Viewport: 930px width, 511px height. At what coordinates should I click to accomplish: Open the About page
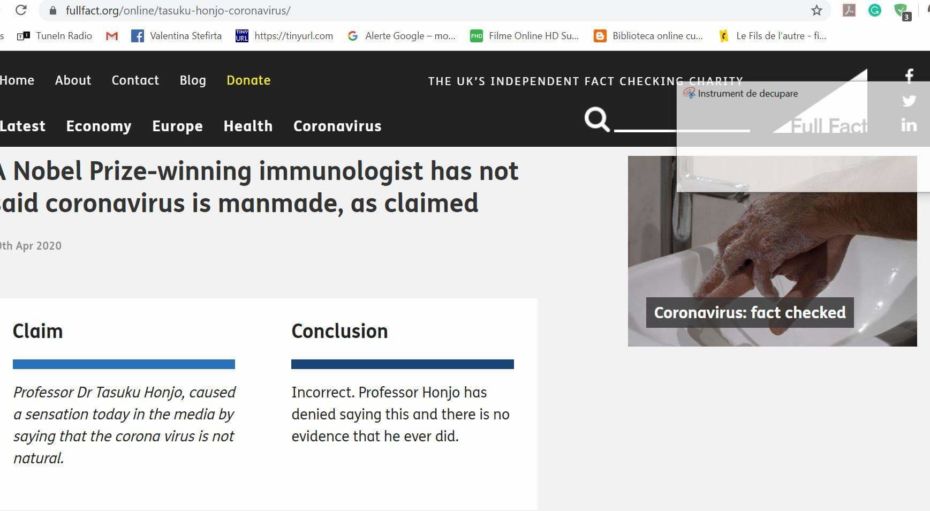coord(73,80)
